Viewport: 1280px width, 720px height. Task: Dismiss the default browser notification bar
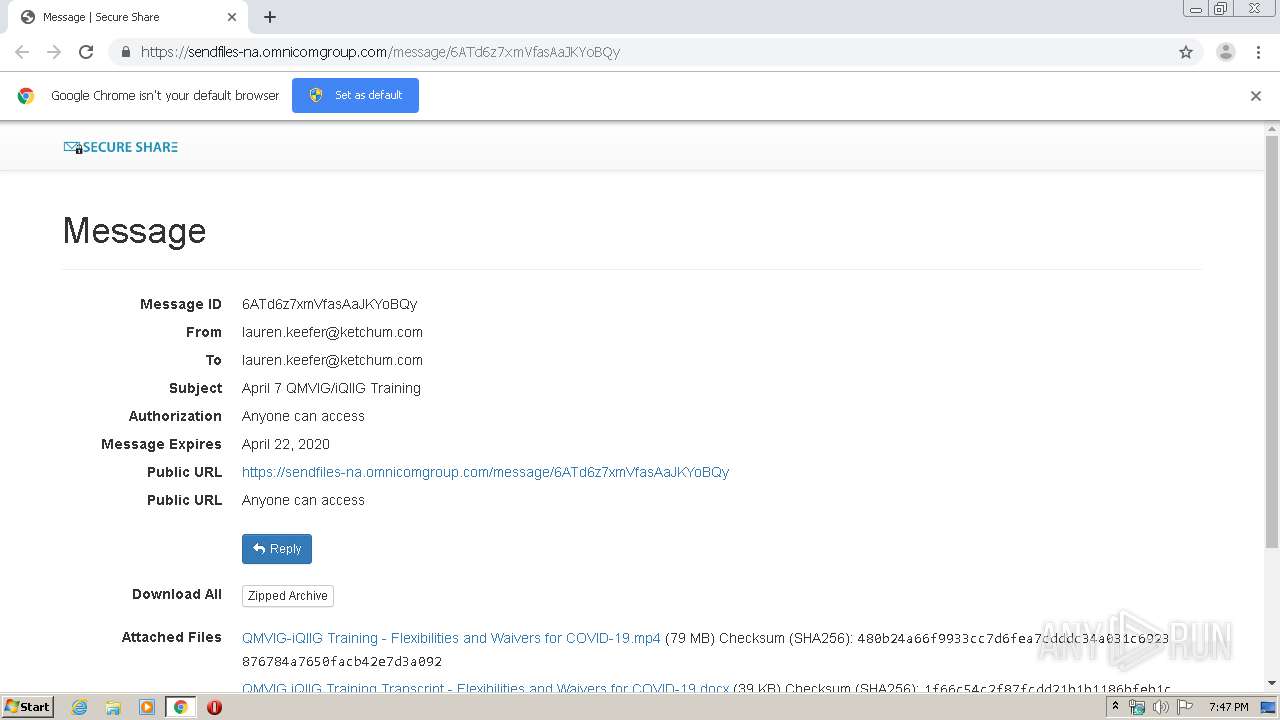[1256, 96]
